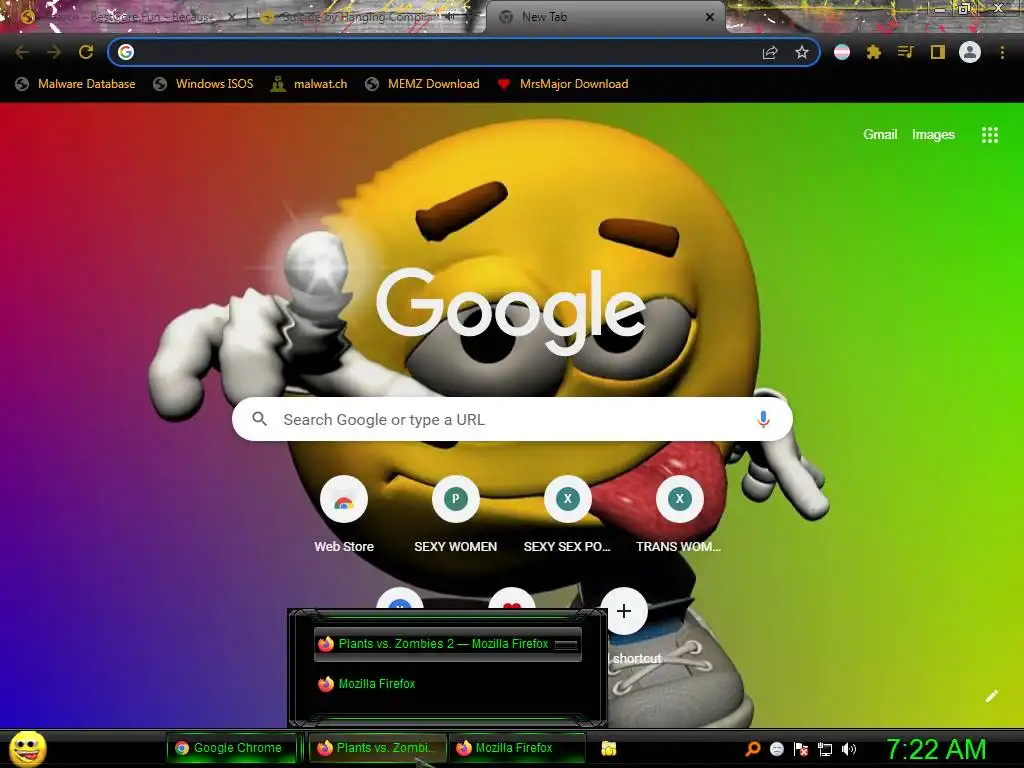Open the profile avatar menu
The width and height of the screenshot is (1024, 768).
(x=970, y=52)
